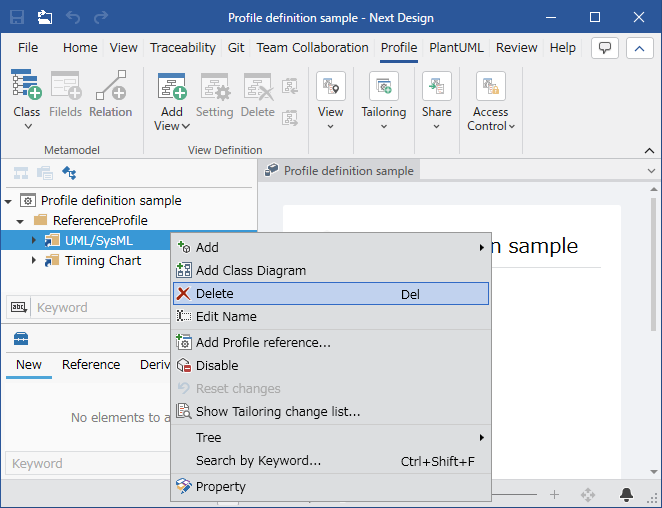662x508 pixels.
Task: Open the Tree submenu
Action: click(331, 437)
